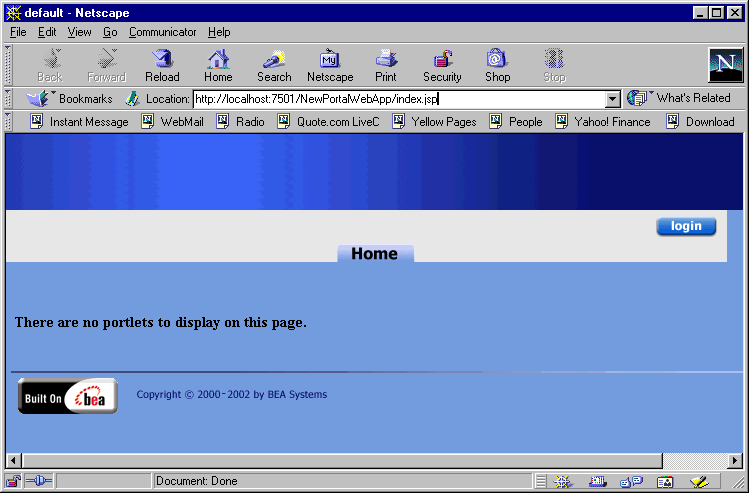The height and width of the screenshot is (493, 749).
Task: Click the horizontal scrollbar right arrow
Action: 736,461
